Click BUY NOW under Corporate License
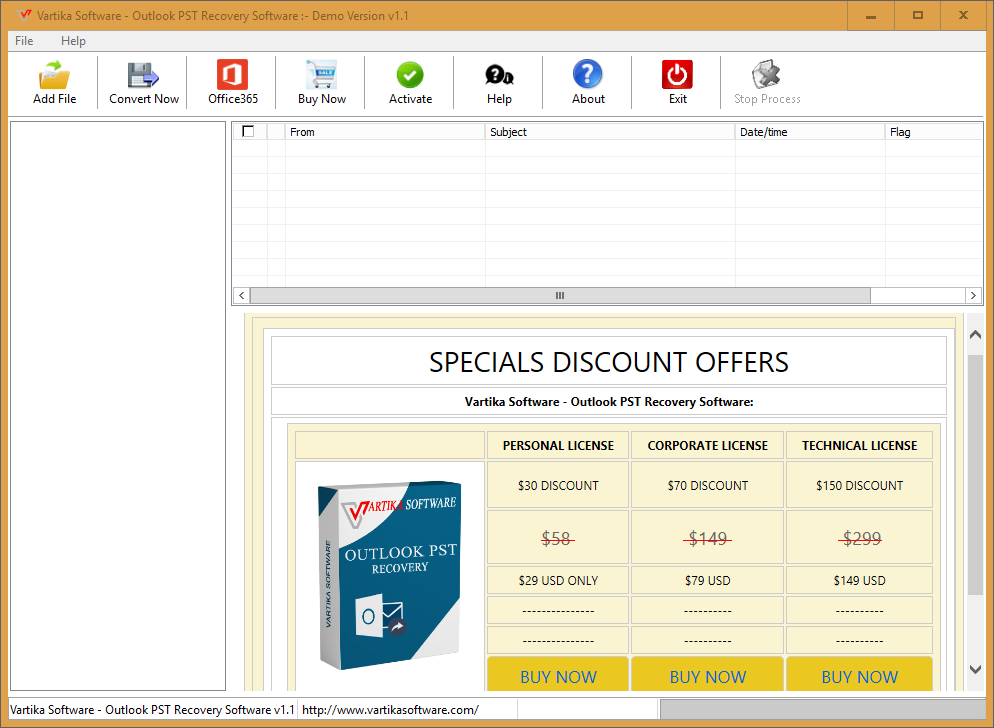 pyautogui.click(x=707, y=676)
